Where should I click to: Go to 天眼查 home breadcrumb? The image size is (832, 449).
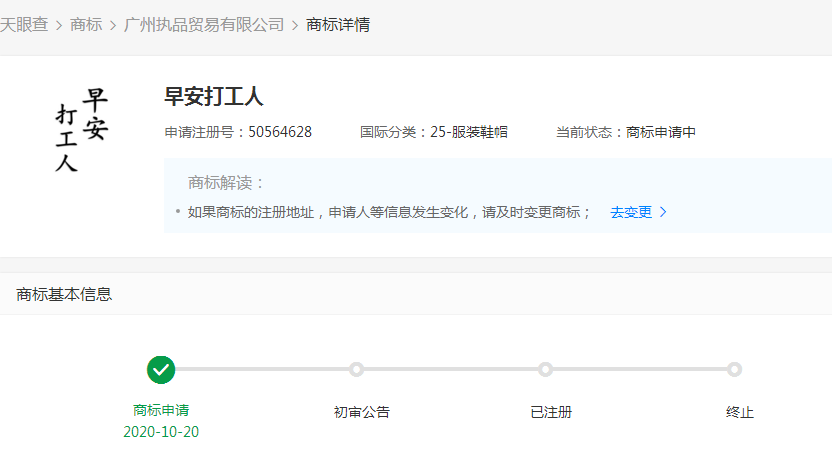(x=23, y=25)
